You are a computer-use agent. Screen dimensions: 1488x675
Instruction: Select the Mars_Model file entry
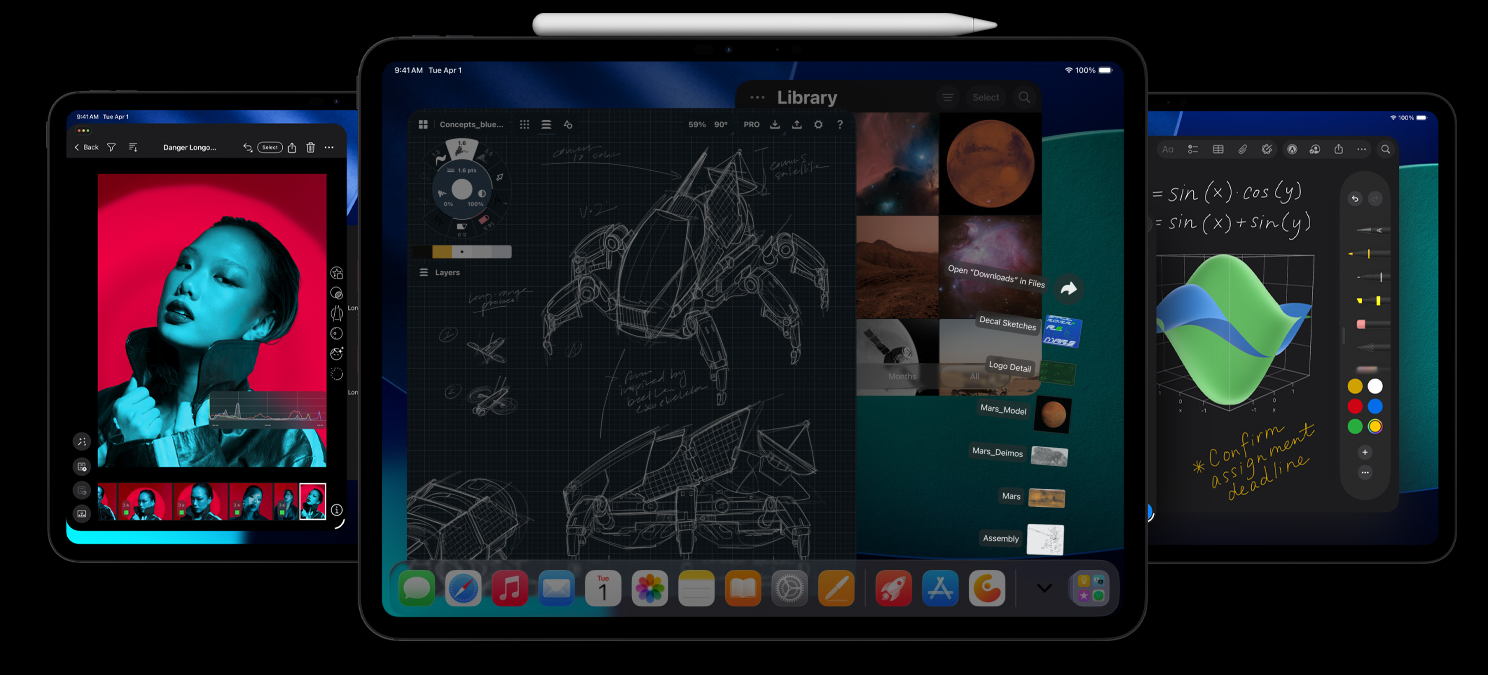pos(1003,410)
